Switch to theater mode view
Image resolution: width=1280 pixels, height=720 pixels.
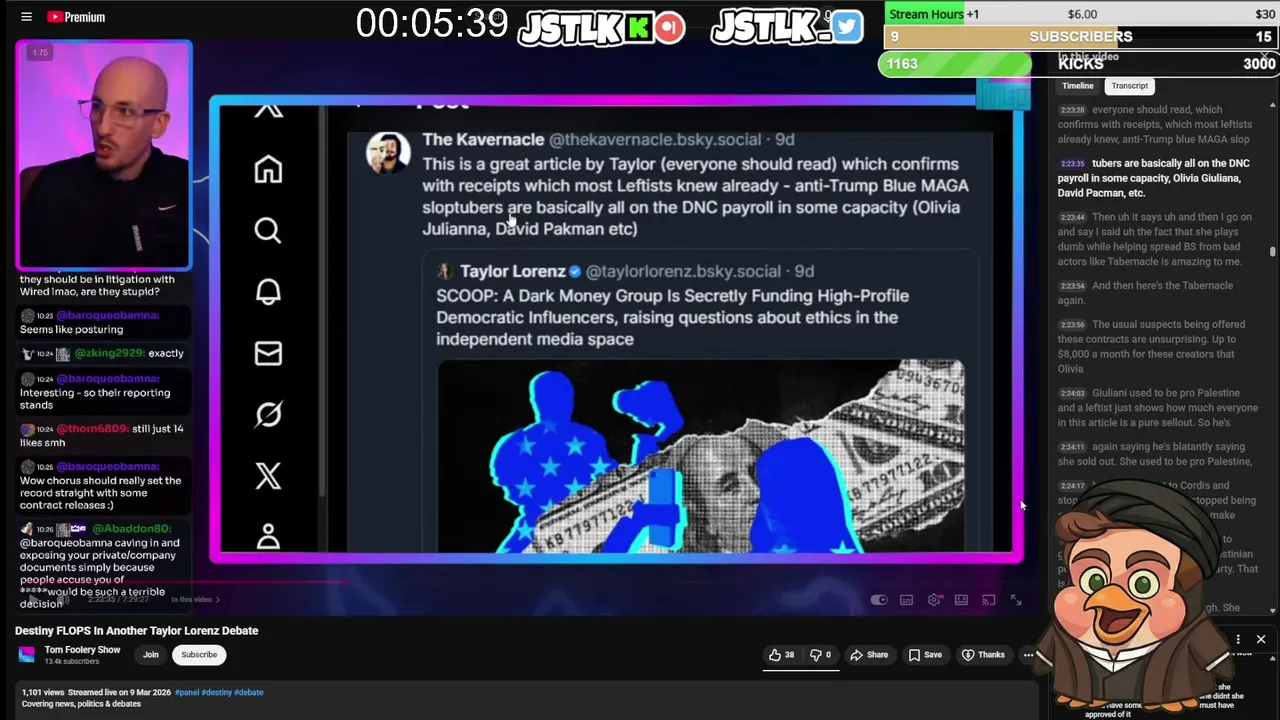[x=961, y=600]
